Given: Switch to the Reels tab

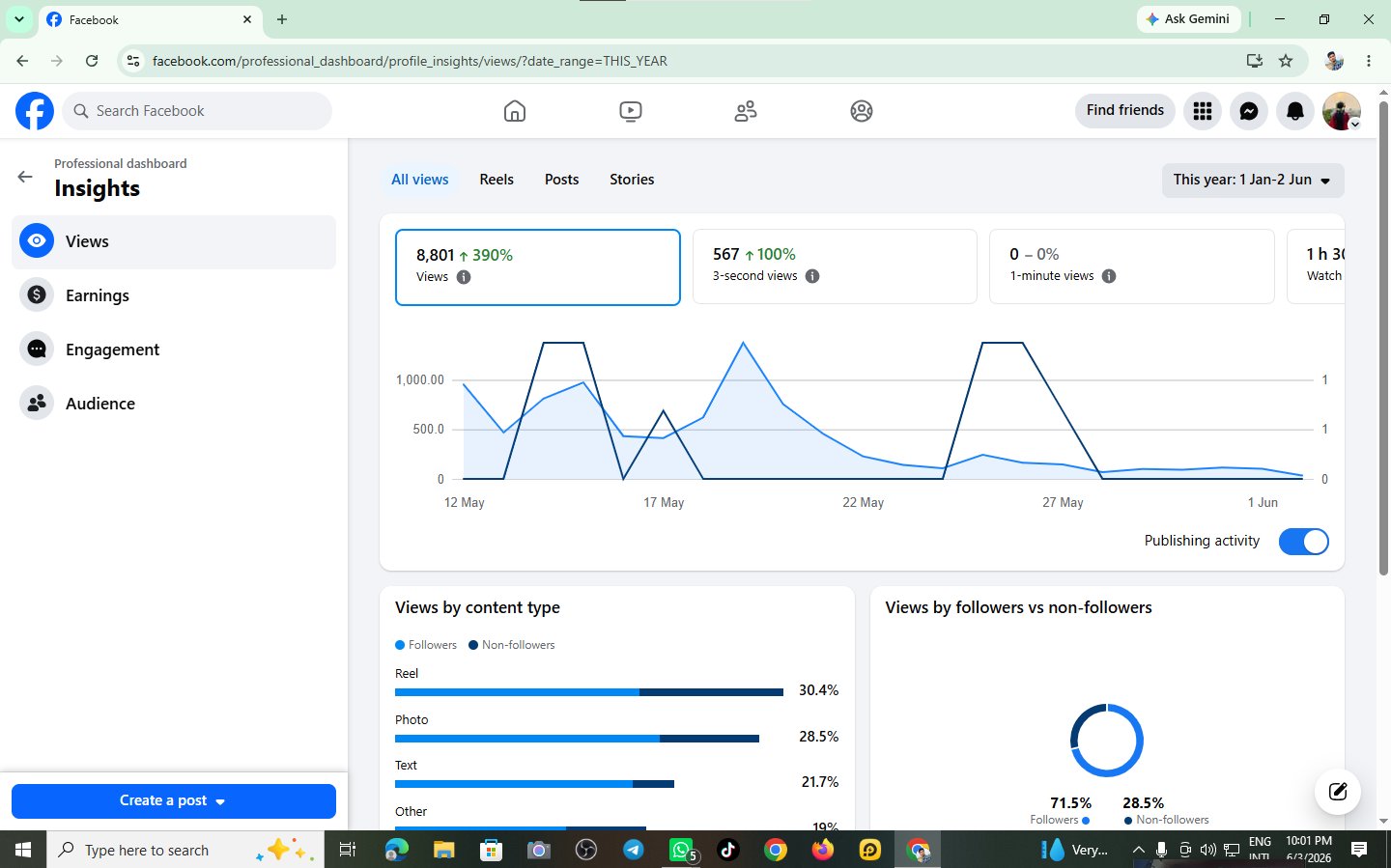Looking at the screenshot, I should [497, 180].
